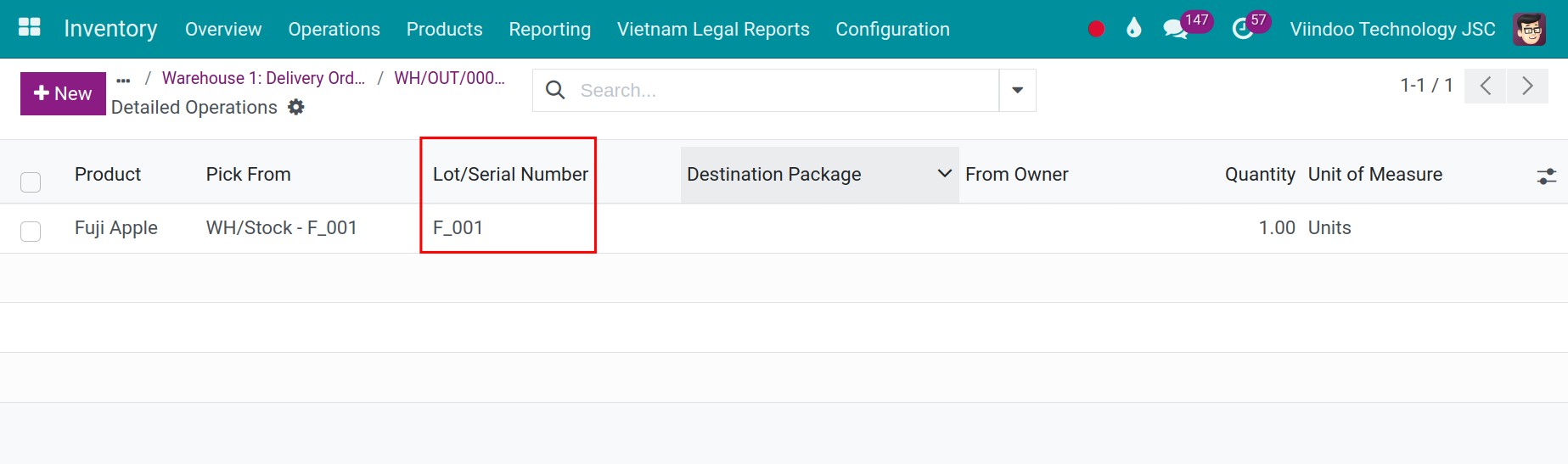Click the New button
The height and width of the screenshot is (464, 1568).
(63, 93)
